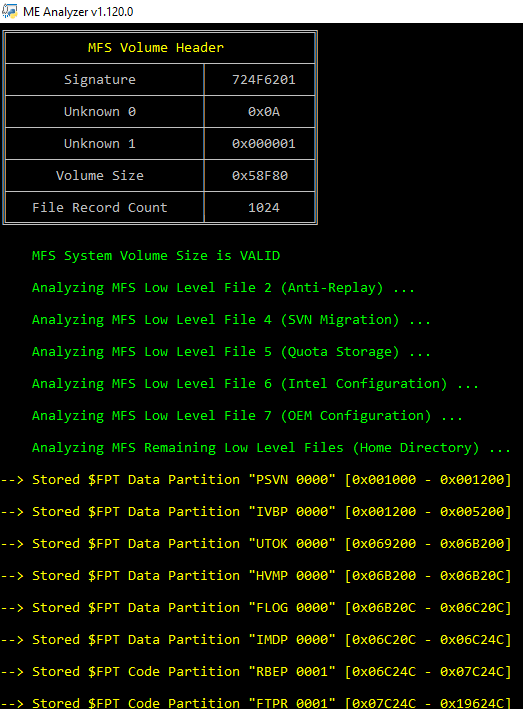Click the MFS Volume Header table title

pyautogui.click(x=156, y=47)
